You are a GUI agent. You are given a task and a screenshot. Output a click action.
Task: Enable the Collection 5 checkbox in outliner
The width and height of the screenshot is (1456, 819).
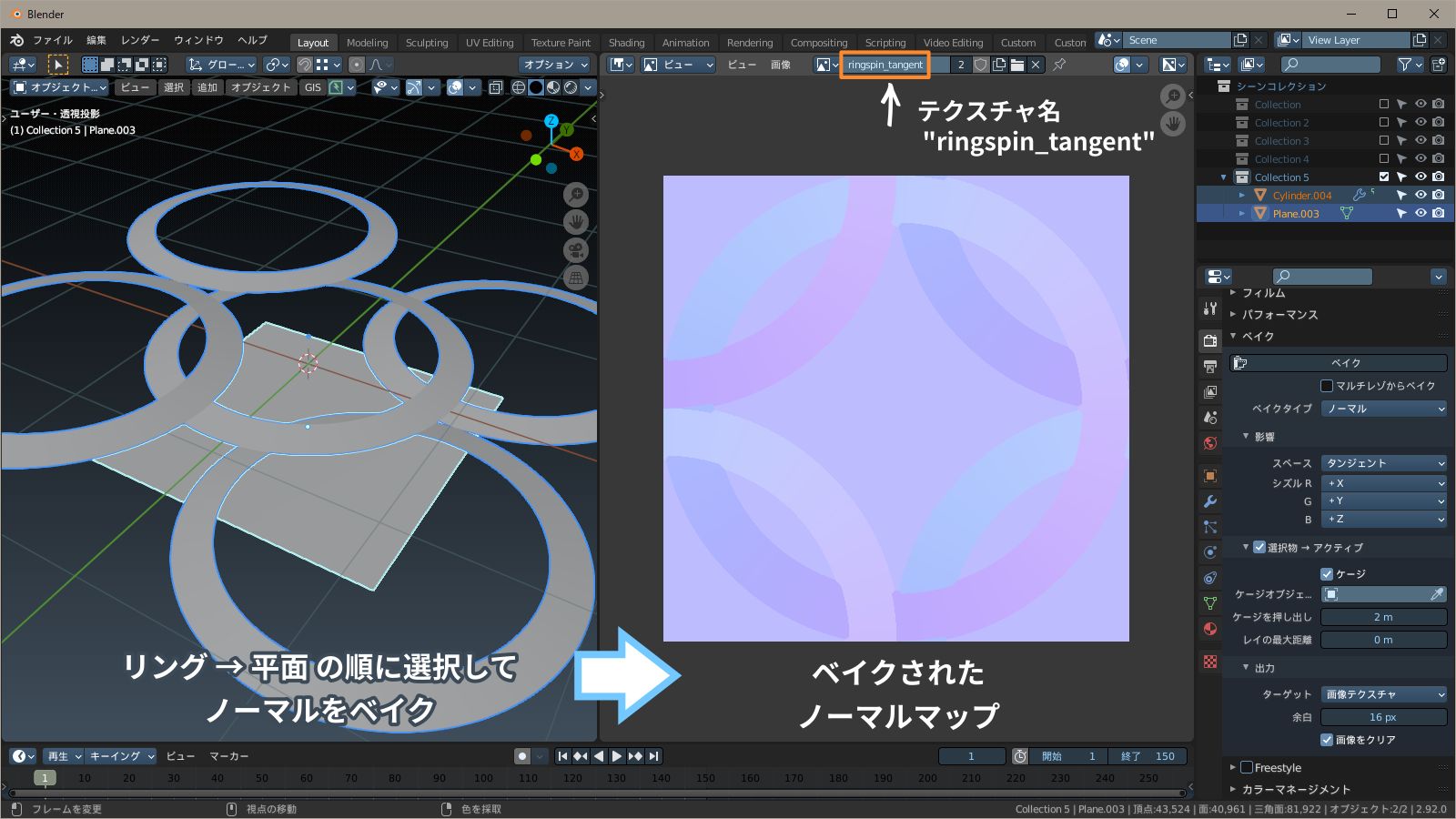(1384, 177)
